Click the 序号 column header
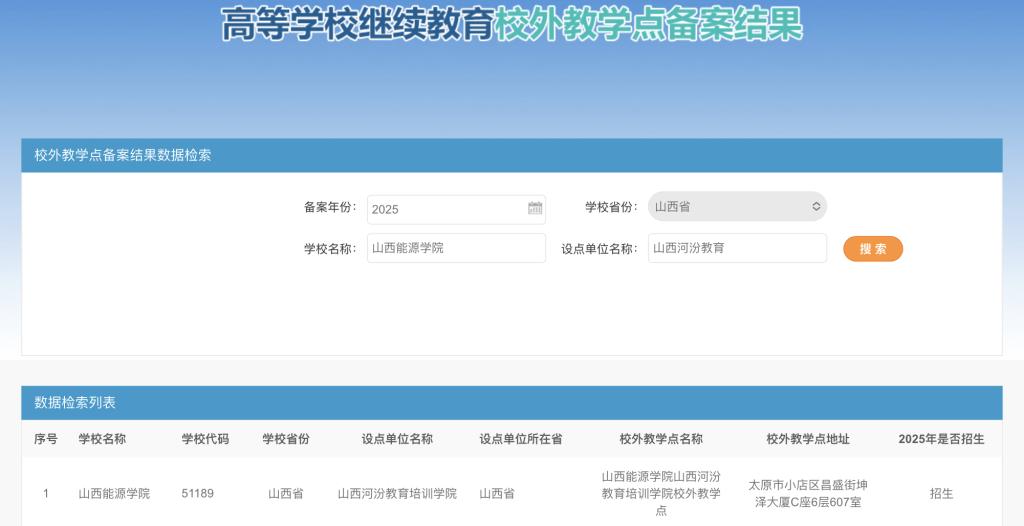Screen dimensions: 1024x526 (x=46, y=439)
